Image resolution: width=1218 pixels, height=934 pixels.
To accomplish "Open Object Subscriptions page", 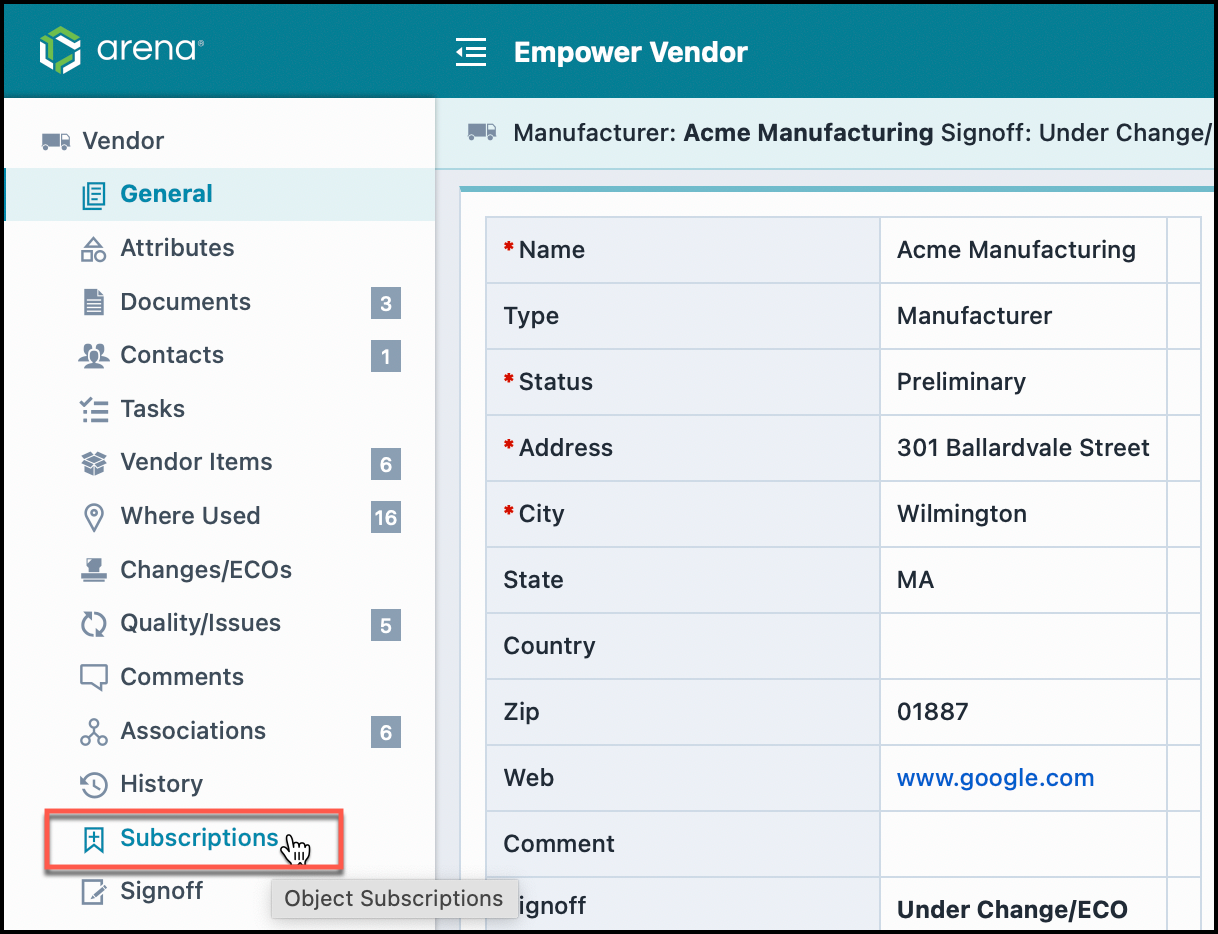I will click(x=199, y=838).
